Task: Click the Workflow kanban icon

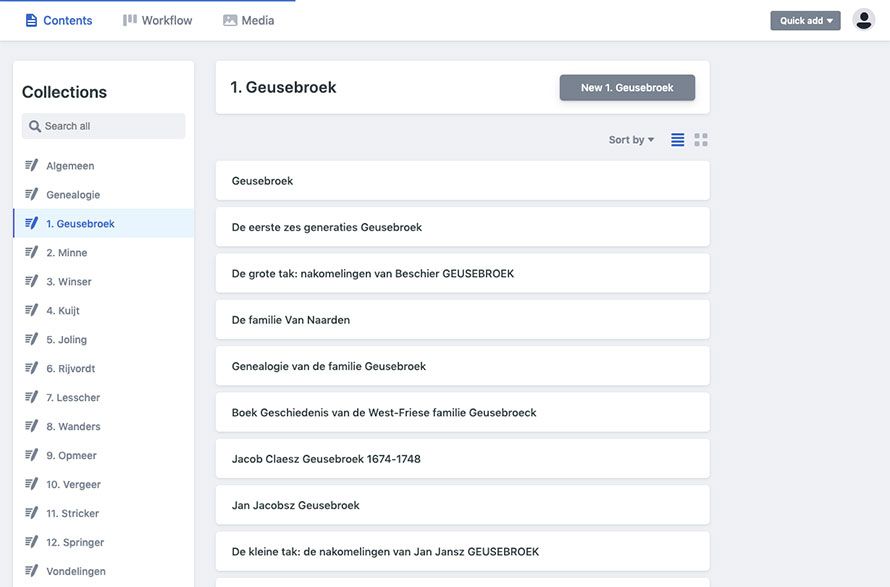Action: [130, 20]
